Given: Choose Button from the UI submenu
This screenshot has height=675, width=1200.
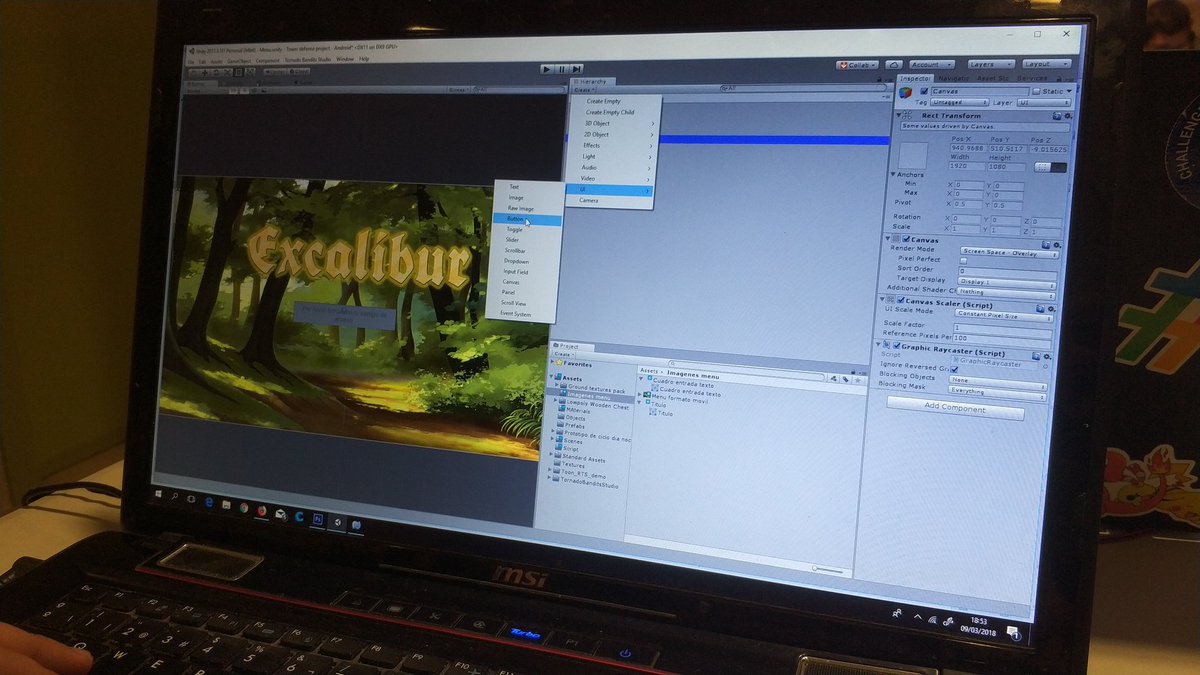Looking at the screenshot, I should pos(527,219).
